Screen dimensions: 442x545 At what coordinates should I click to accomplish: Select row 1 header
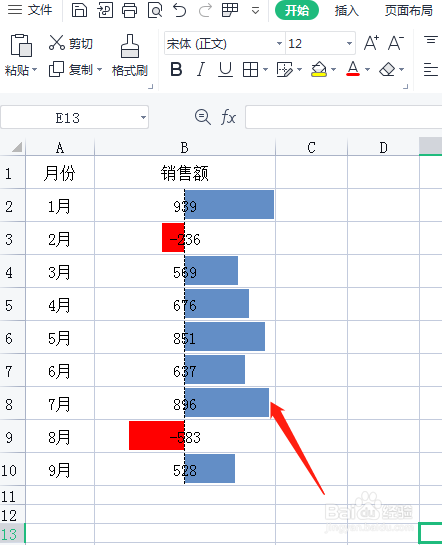click(x=13, y=173)
